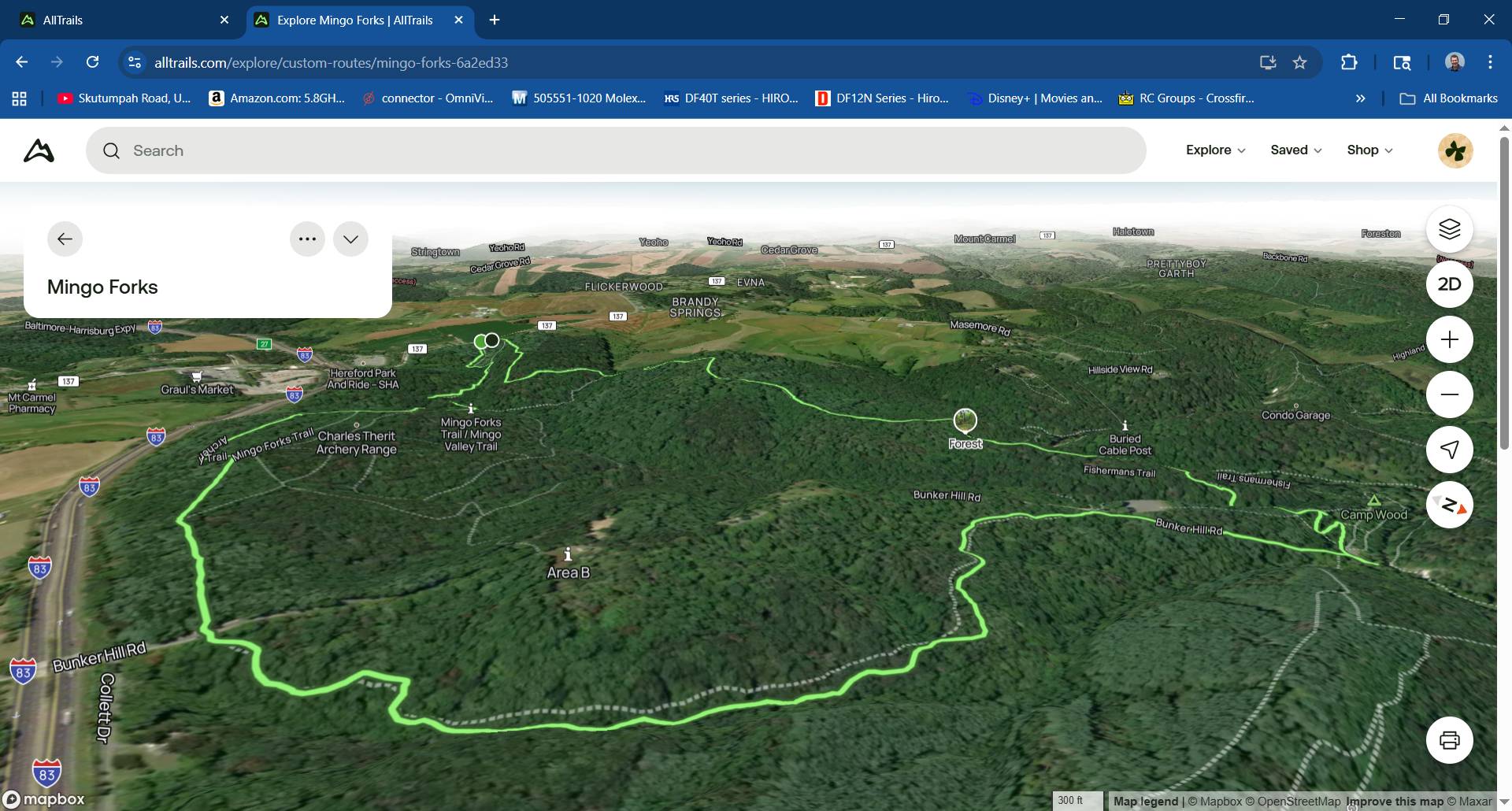
Task: Click the Map legend link
Action: 1145,801
